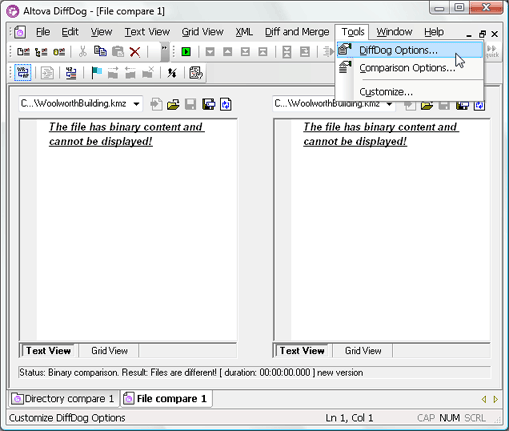Click binary content message in right pane
Screen dimensions: 509x431
pyautogui.click(x=381, y=134)
